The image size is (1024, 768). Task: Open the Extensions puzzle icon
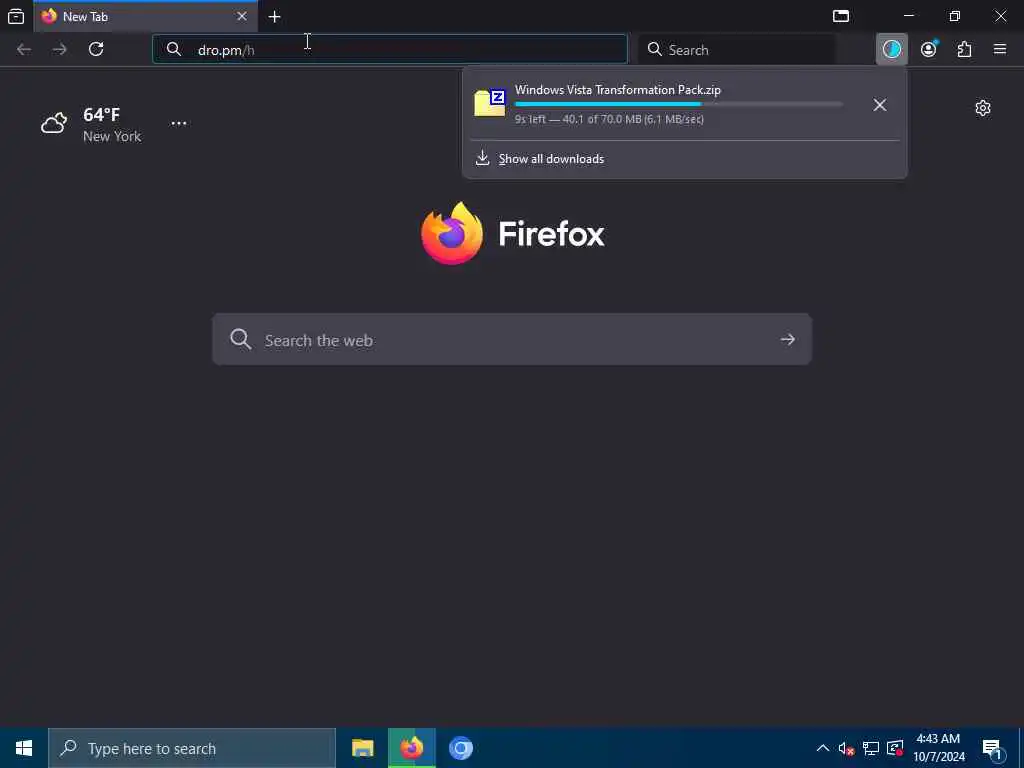pyautogui.click(x=965, y=50)
